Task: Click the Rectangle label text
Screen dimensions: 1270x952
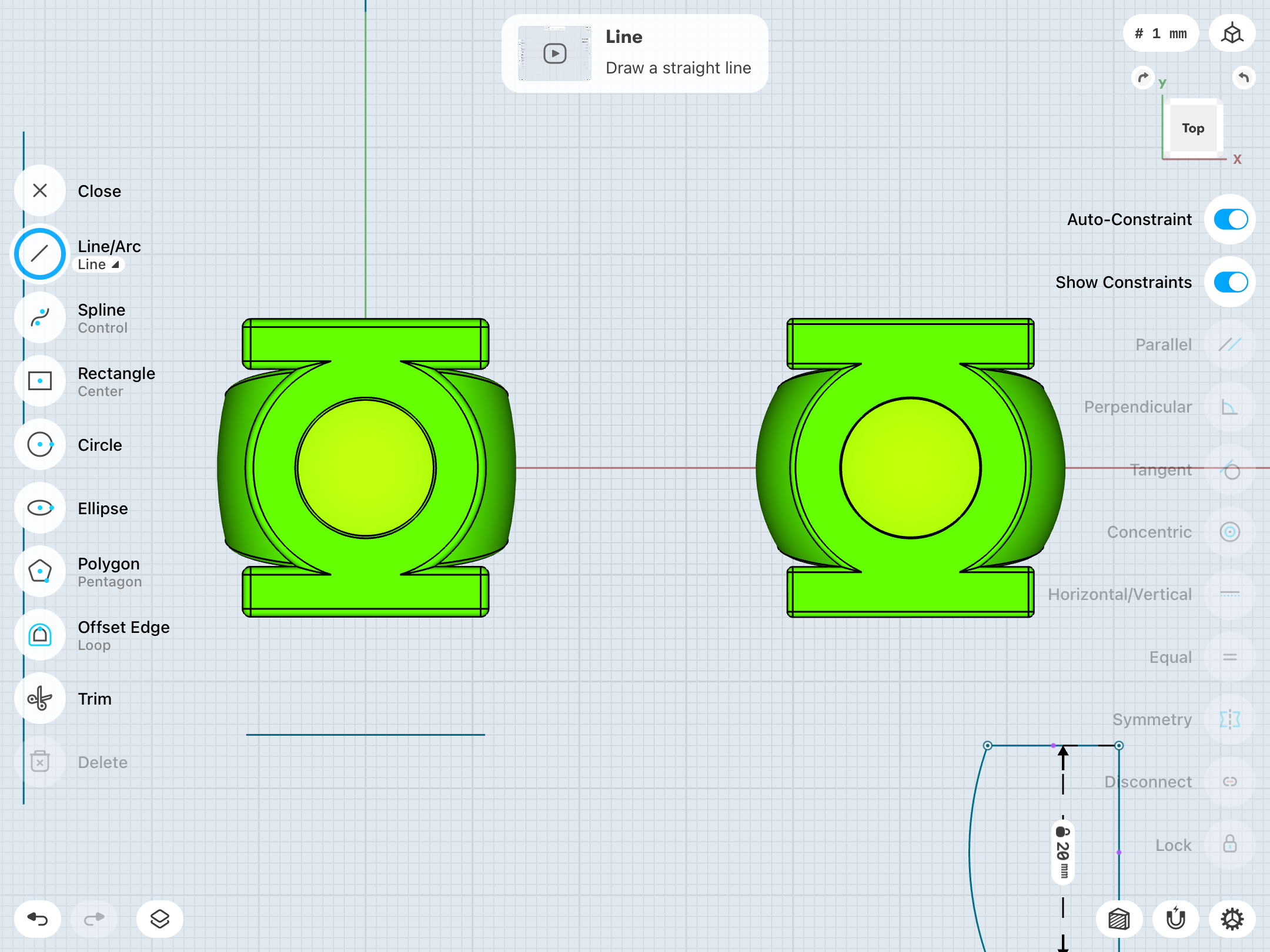Action: click(x=116, y=373)
